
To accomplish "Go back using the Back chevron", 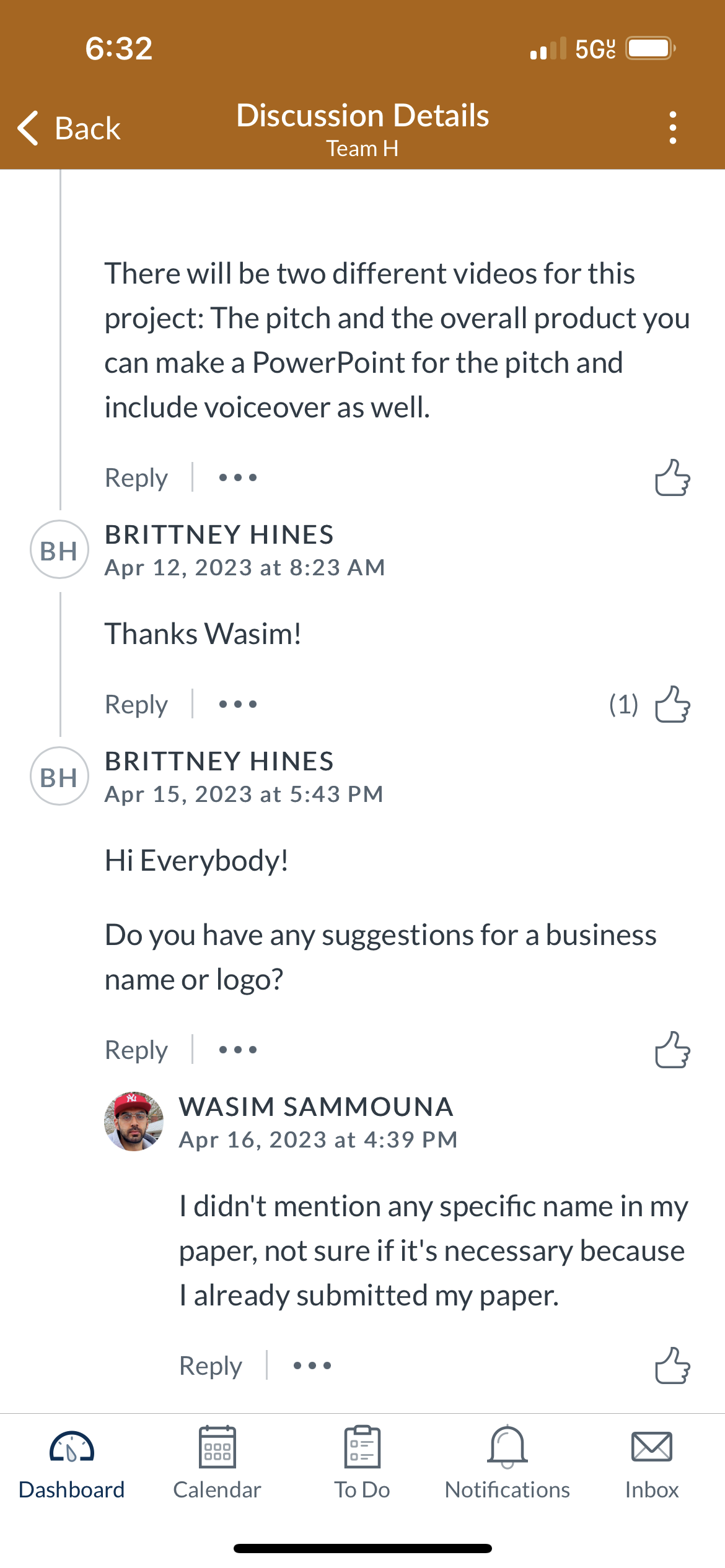I will pyautogui.click(x=69, y=128).
